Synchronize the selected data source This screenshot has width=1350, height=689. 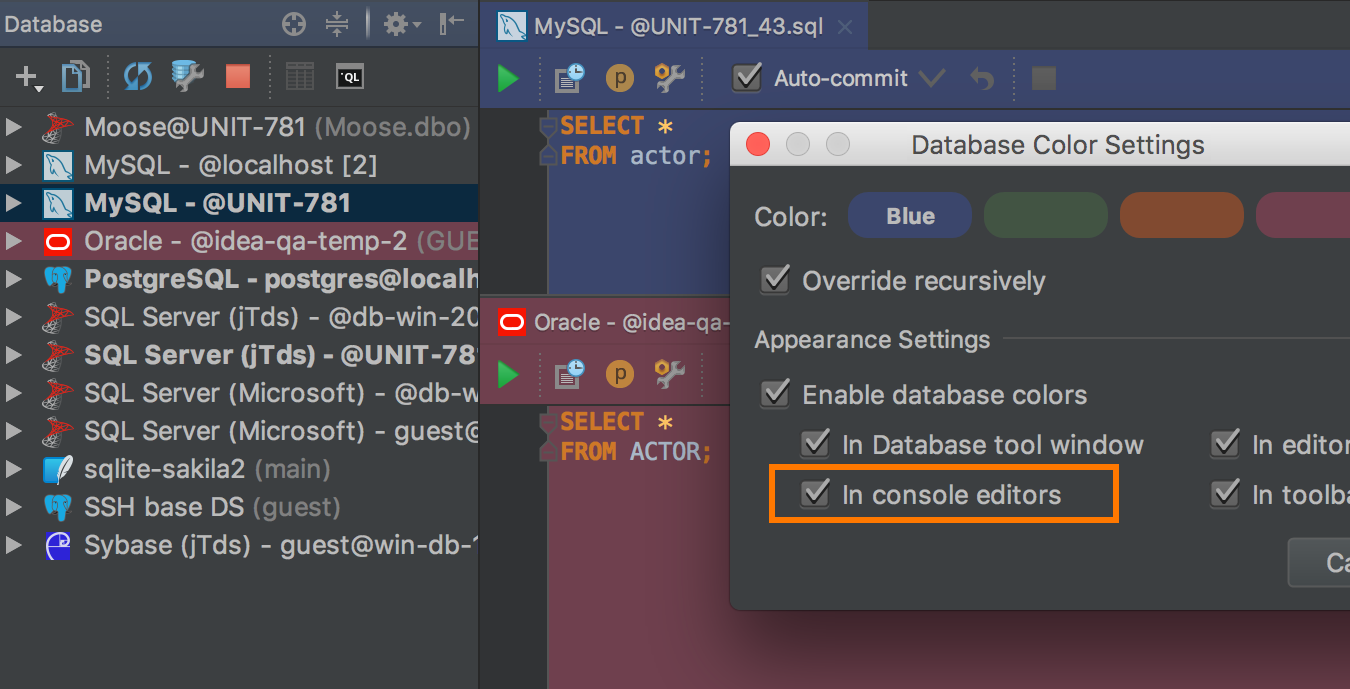point(137,77)
